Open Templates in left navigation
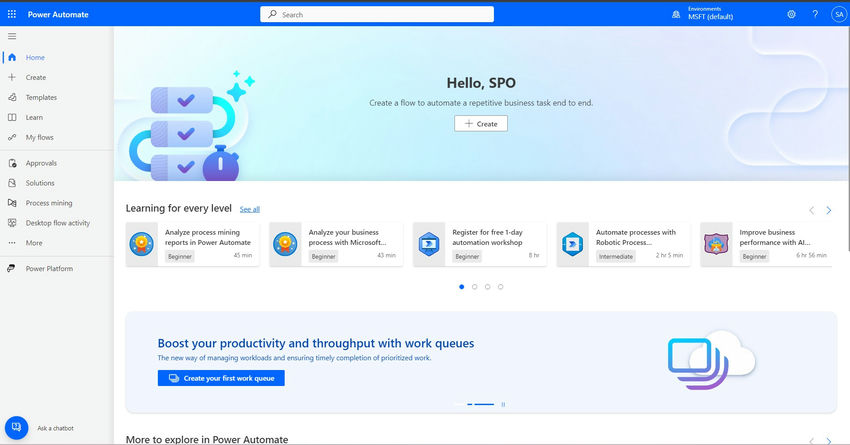Image resolution: width=850 pixels, height=445 pixels. pos(41,98)
